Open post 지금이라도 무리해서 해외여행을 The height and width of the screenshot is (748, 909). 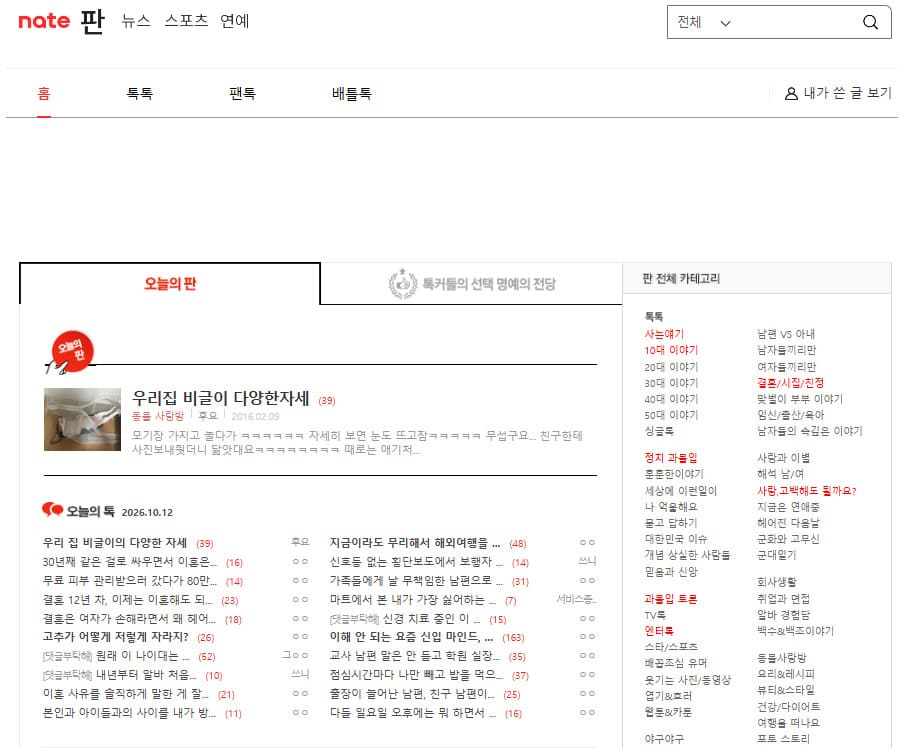point(414,543)
